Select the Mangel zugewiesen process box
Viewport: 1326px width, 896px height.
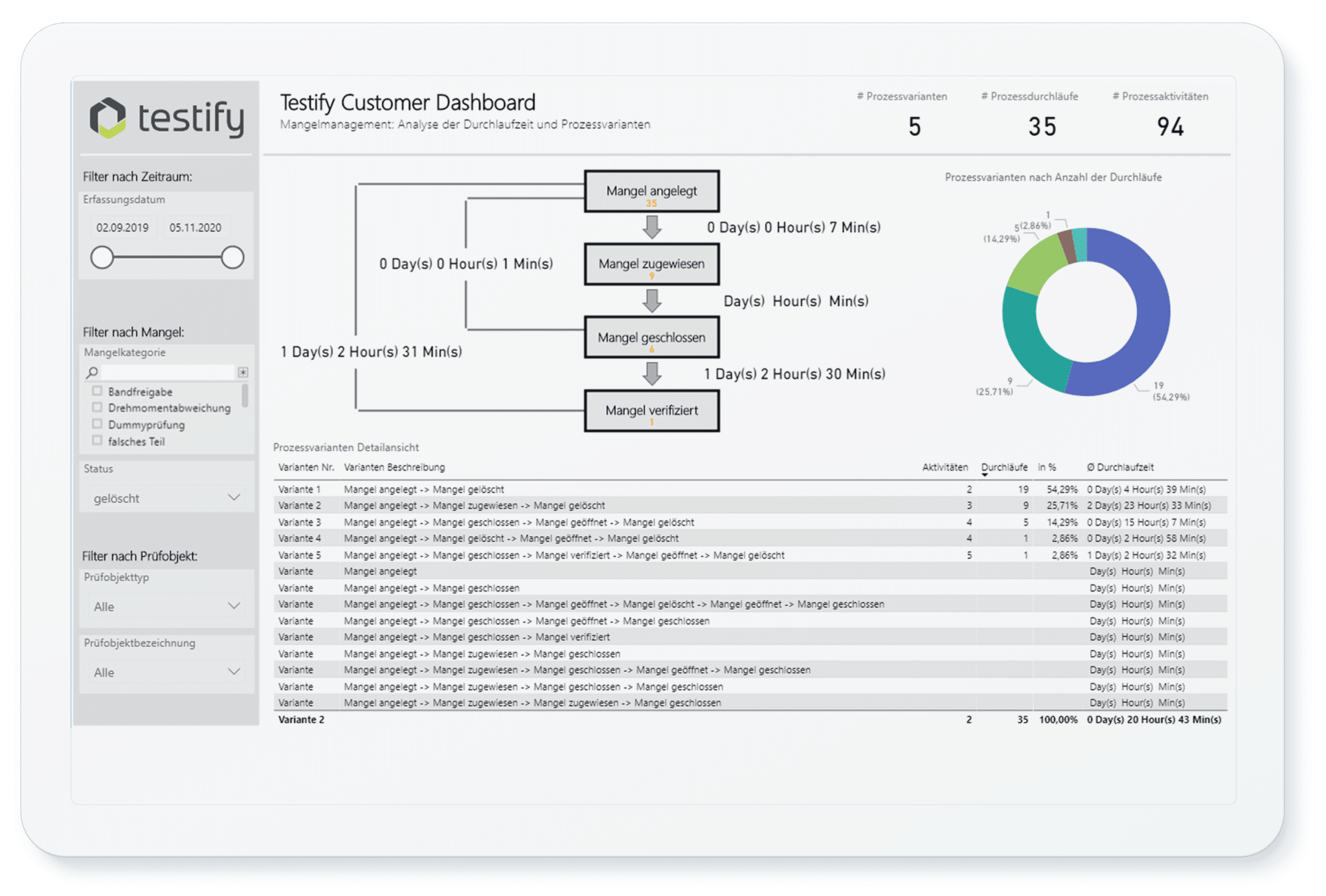pos(651,264)
